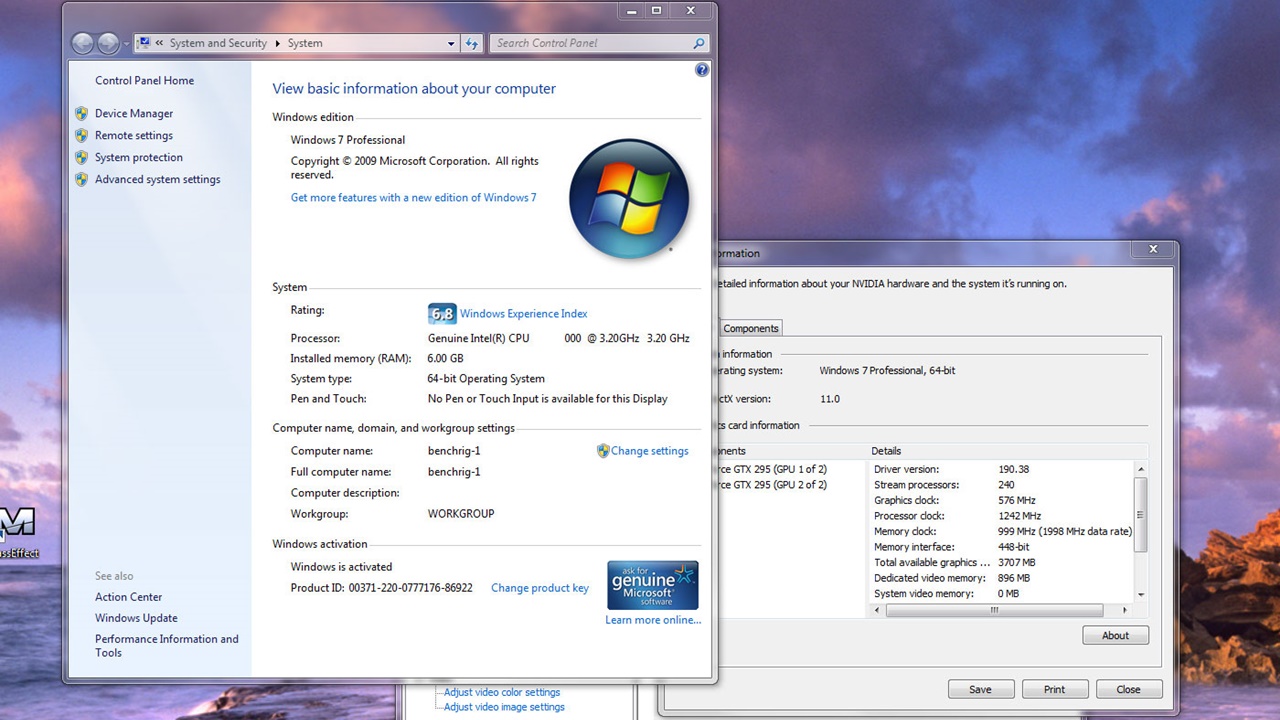
Task: Click the address bar refresh icon
Action: (x=473, y=43)
